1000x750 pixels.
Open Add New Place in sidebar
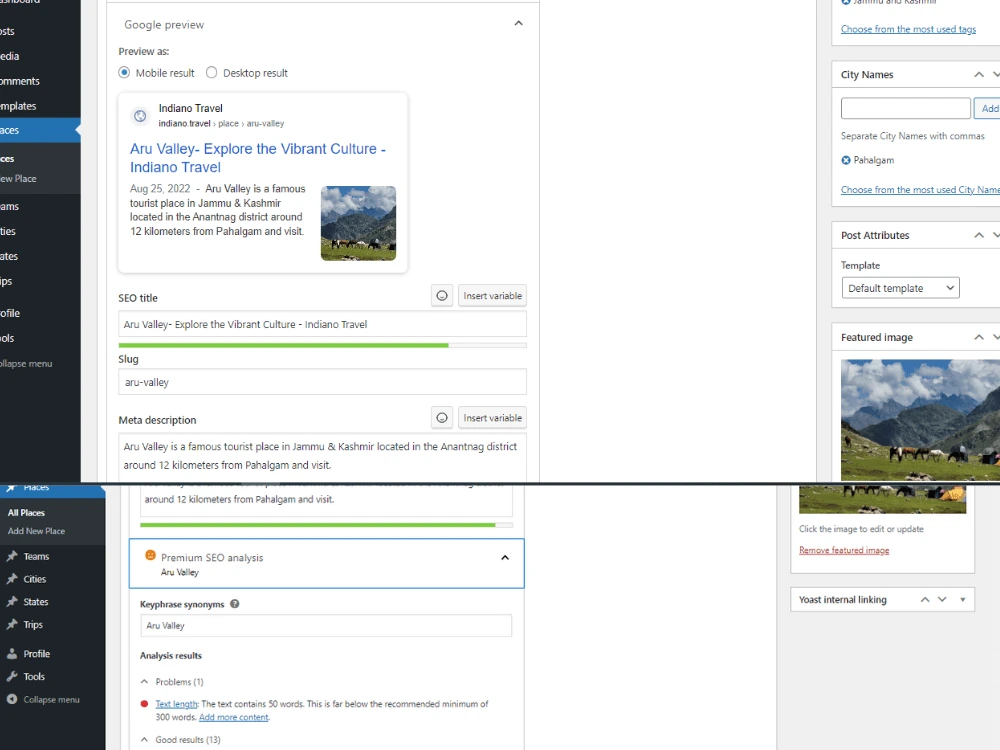coord(36,531)
